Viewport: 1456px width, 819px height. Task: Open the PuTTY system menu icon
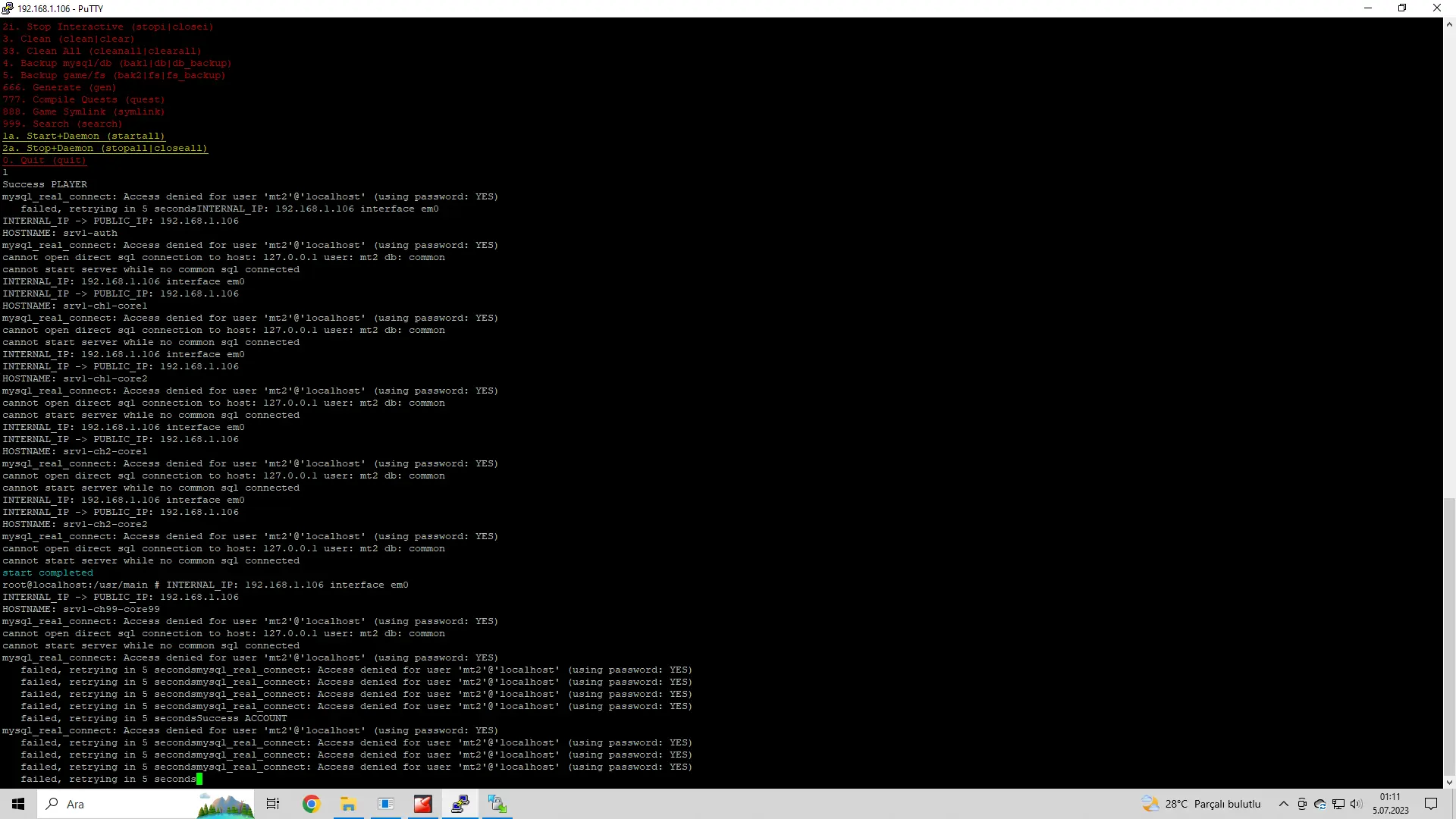point(8,8)
